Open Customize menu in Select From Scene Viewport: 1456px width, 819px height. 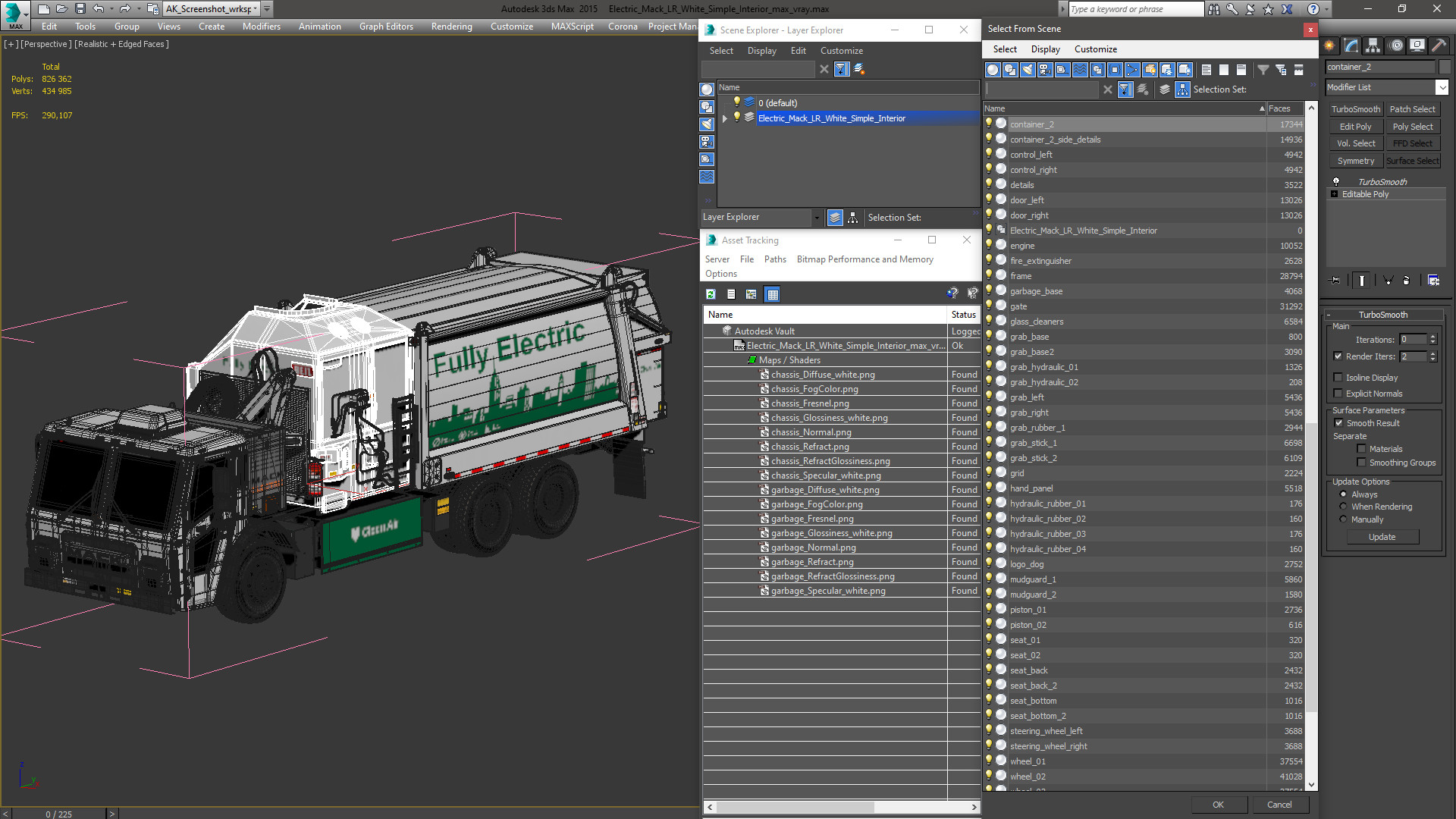[x=1095, y=49]
